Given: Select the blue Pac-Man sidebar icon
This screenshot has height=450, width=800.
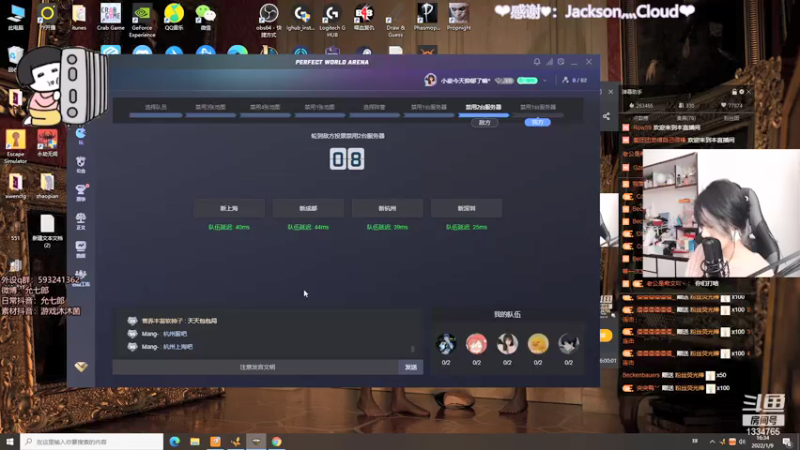Looking at the screenshot, I should [x=81, y=134].
